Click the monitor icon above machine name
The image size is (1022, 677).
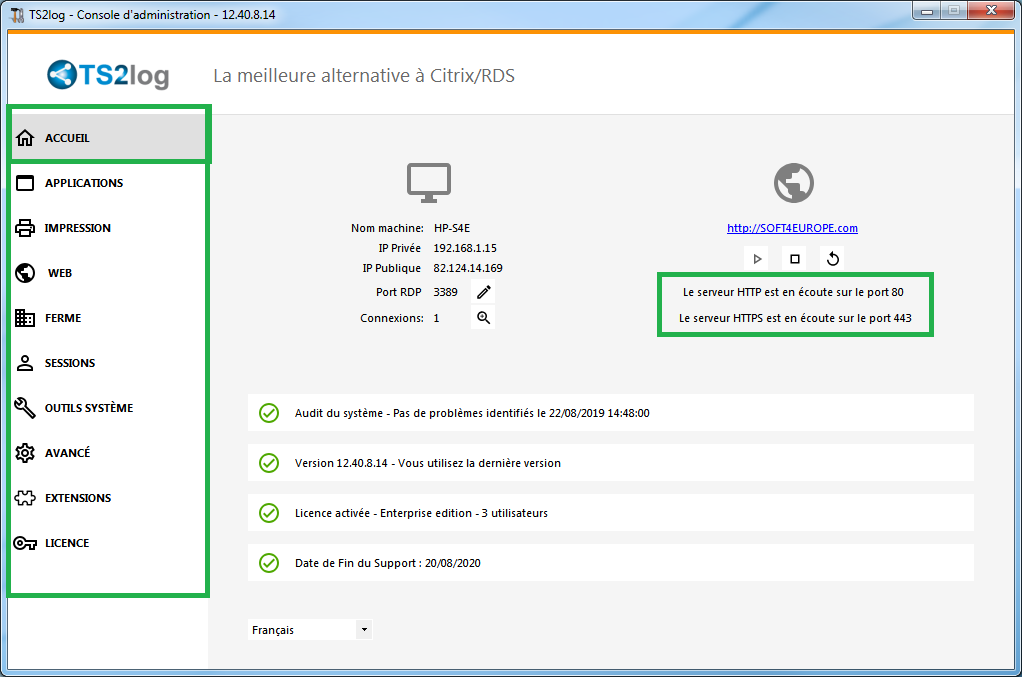tap(429, 182)
